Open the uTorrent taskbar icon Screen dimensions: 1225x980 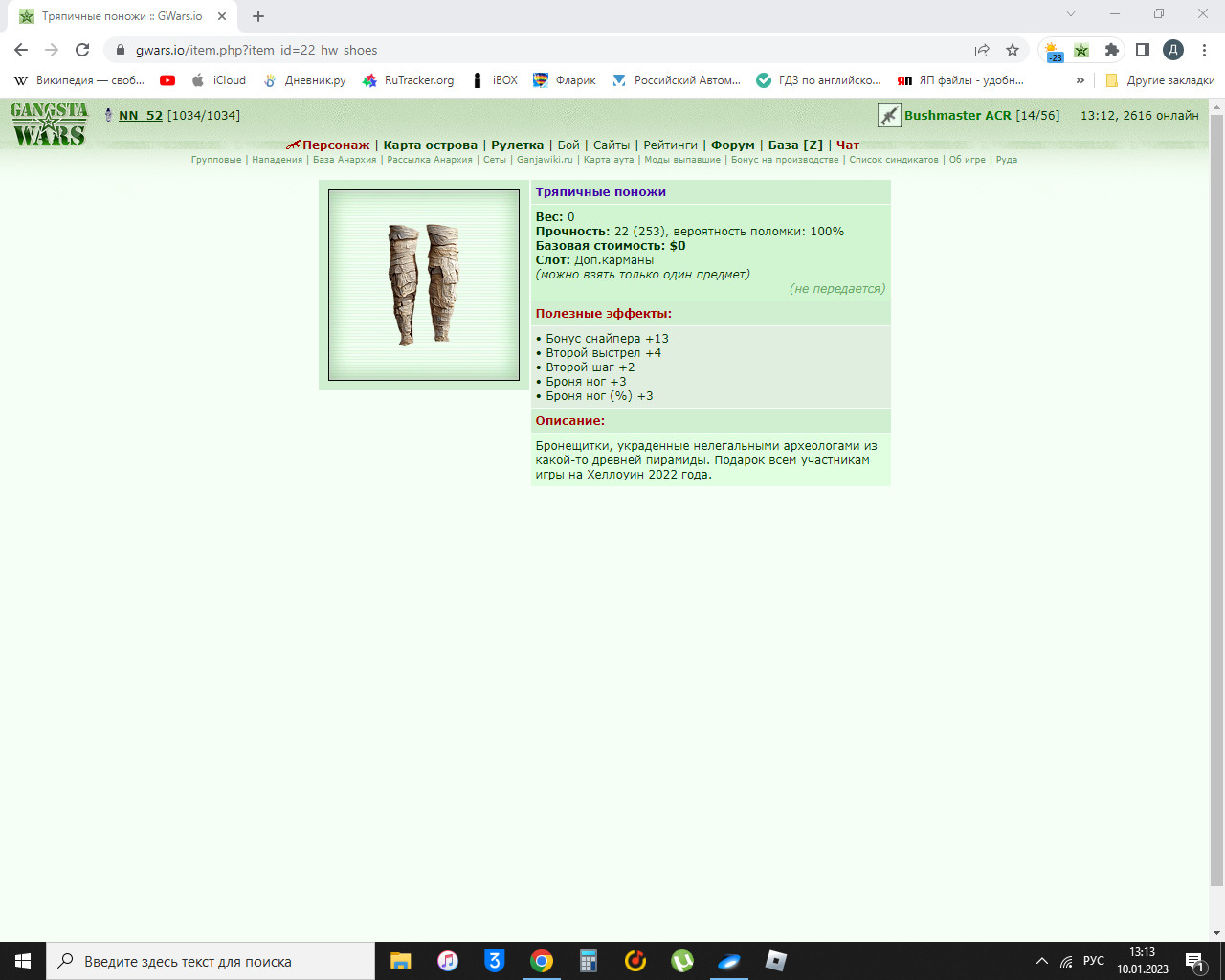[x=682, y=961]
